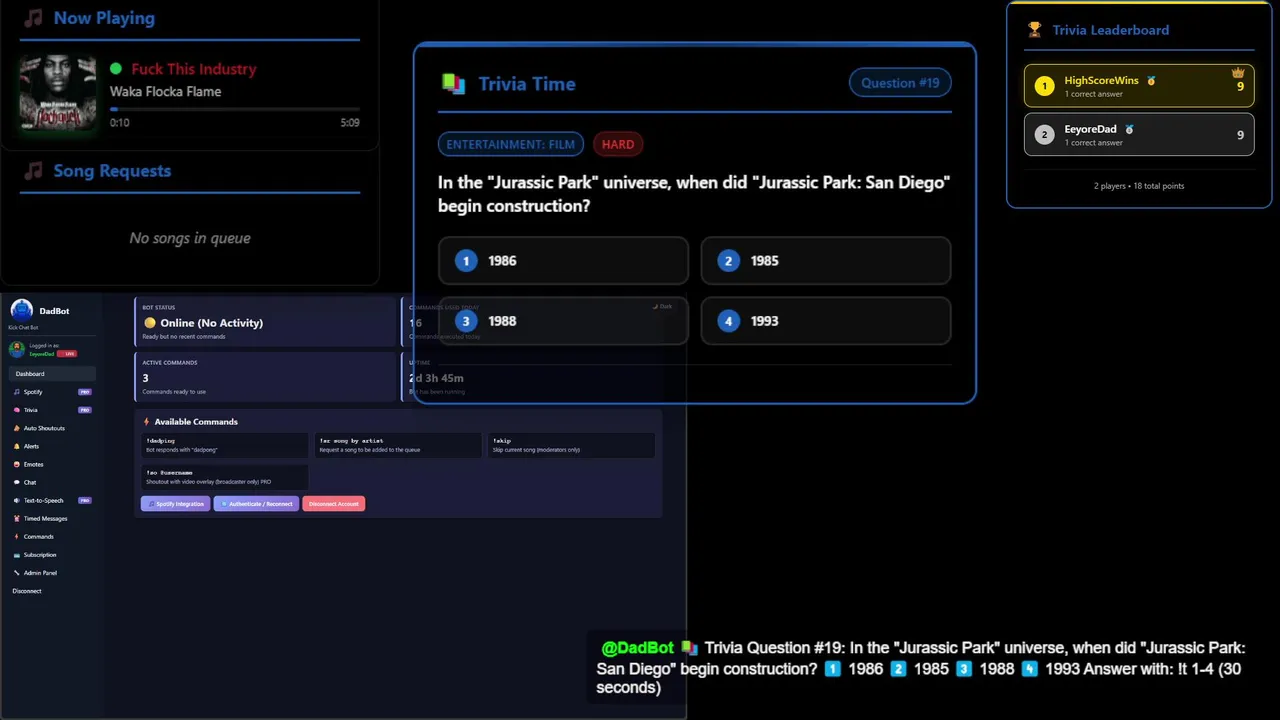
Task: Click the PRO badge beside Text-to-Speech
Action: pyautogui.click(x=85, y=500)
